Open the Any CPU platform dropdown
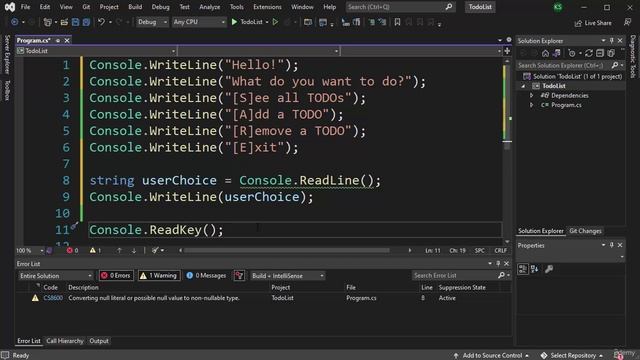This screenshot has width=640, height=360. tap(199, 22)
